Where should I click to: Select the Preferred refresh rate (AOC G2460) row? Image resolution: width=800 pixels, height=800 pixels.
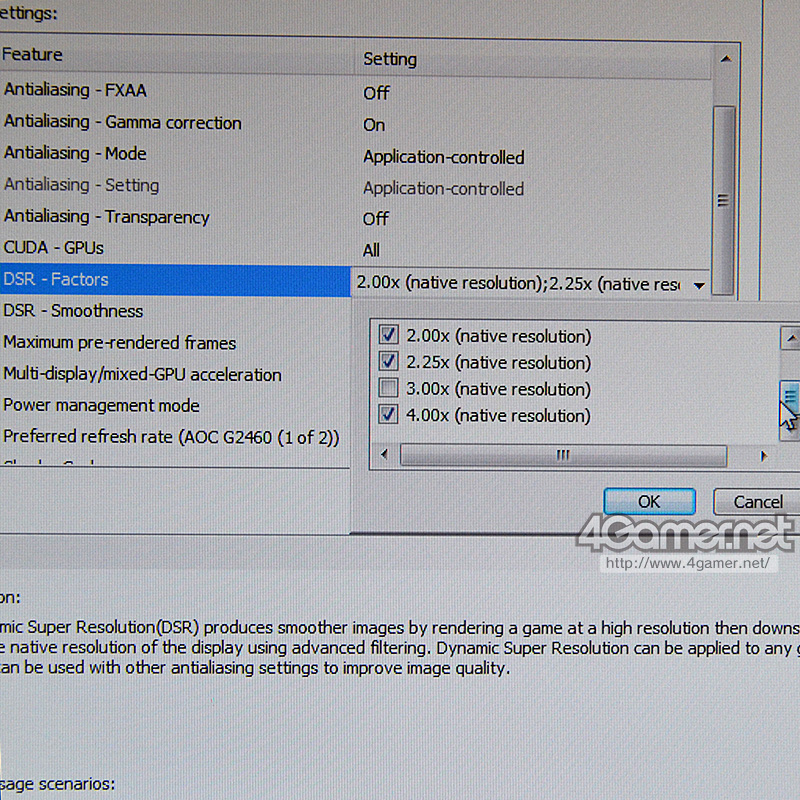175,437
